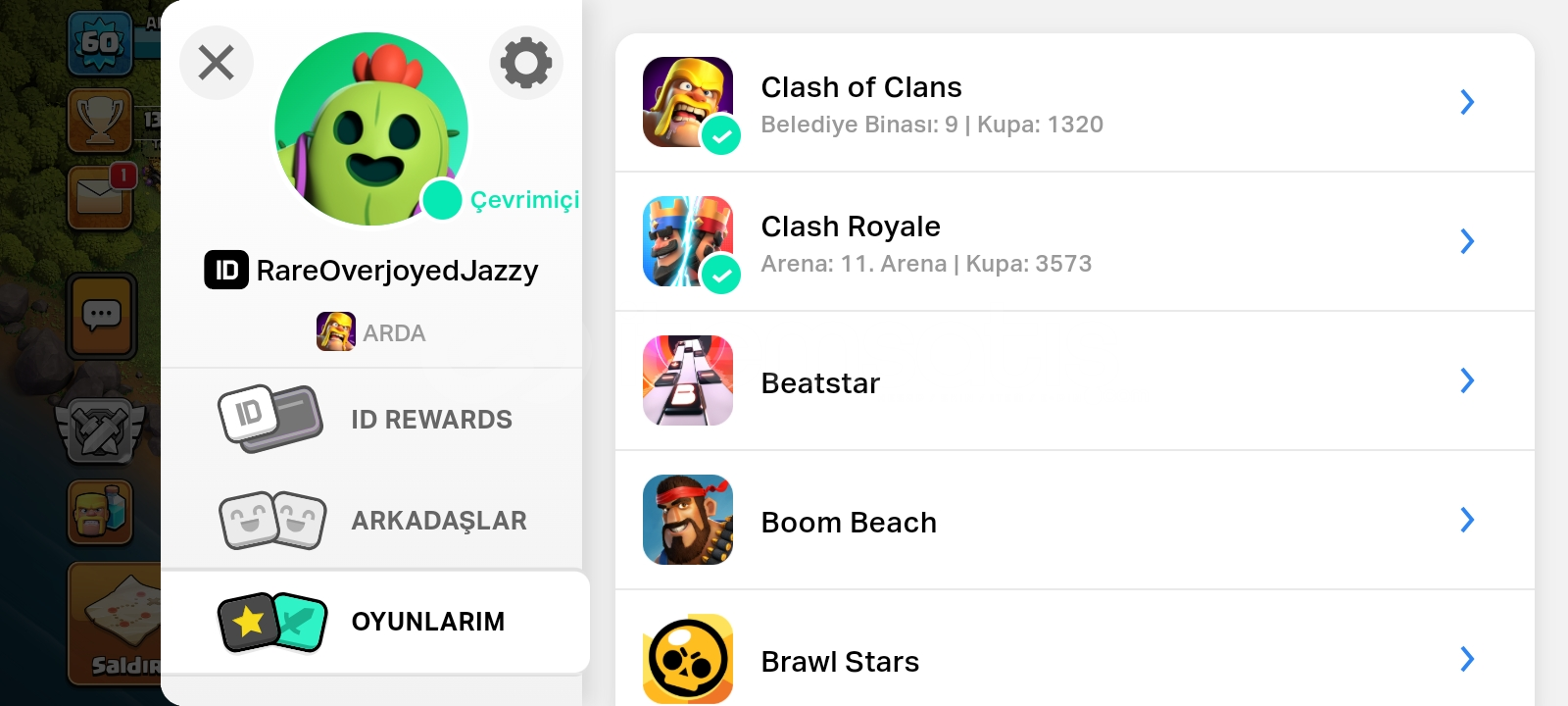
Task: Click the Brawl Stars skull icon
Action: pos(688,659)
